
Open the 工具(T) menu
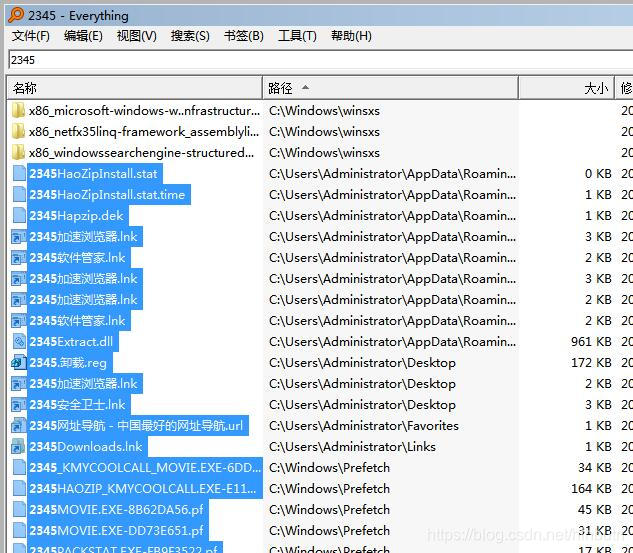coord(297,36)
